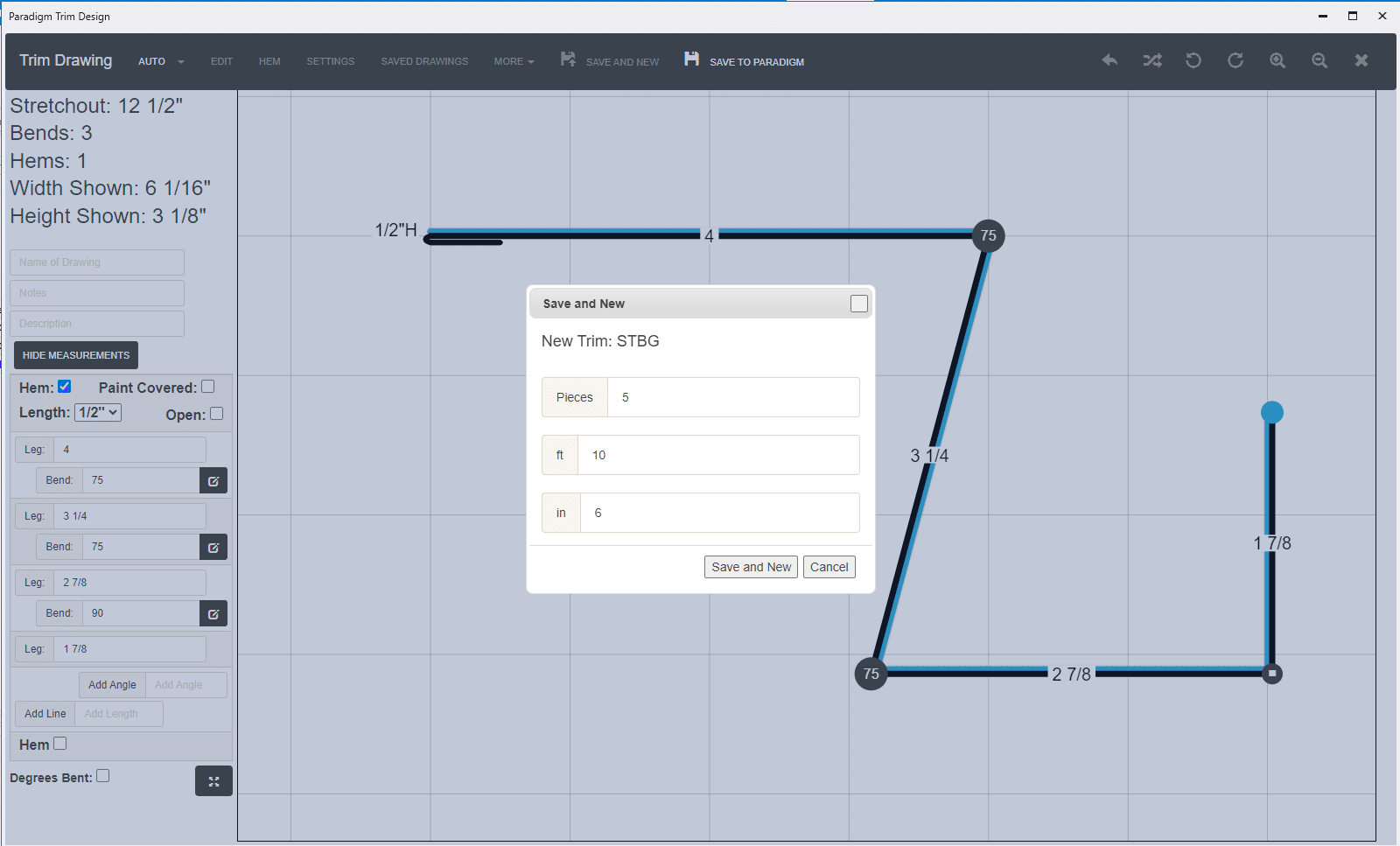This screenshot has width=1400, height=846.
Task: Click HIDE MEASUREMENTS button
Action: [76, 355]
